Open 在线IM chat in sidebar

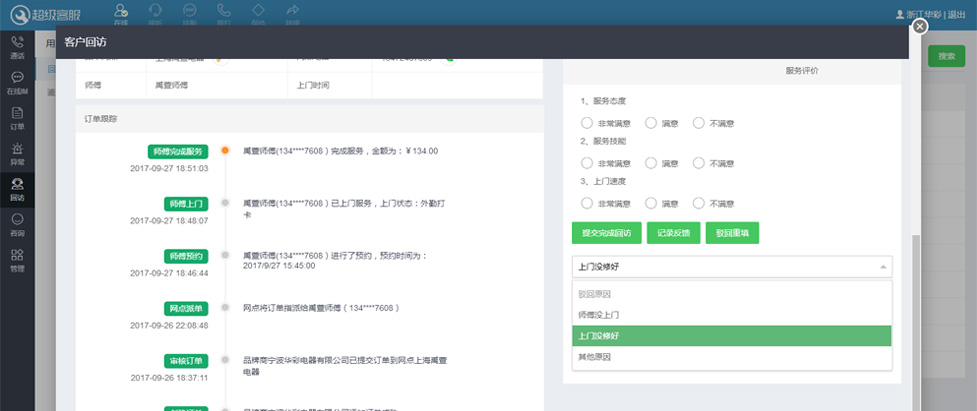click(x=17, y=83)
